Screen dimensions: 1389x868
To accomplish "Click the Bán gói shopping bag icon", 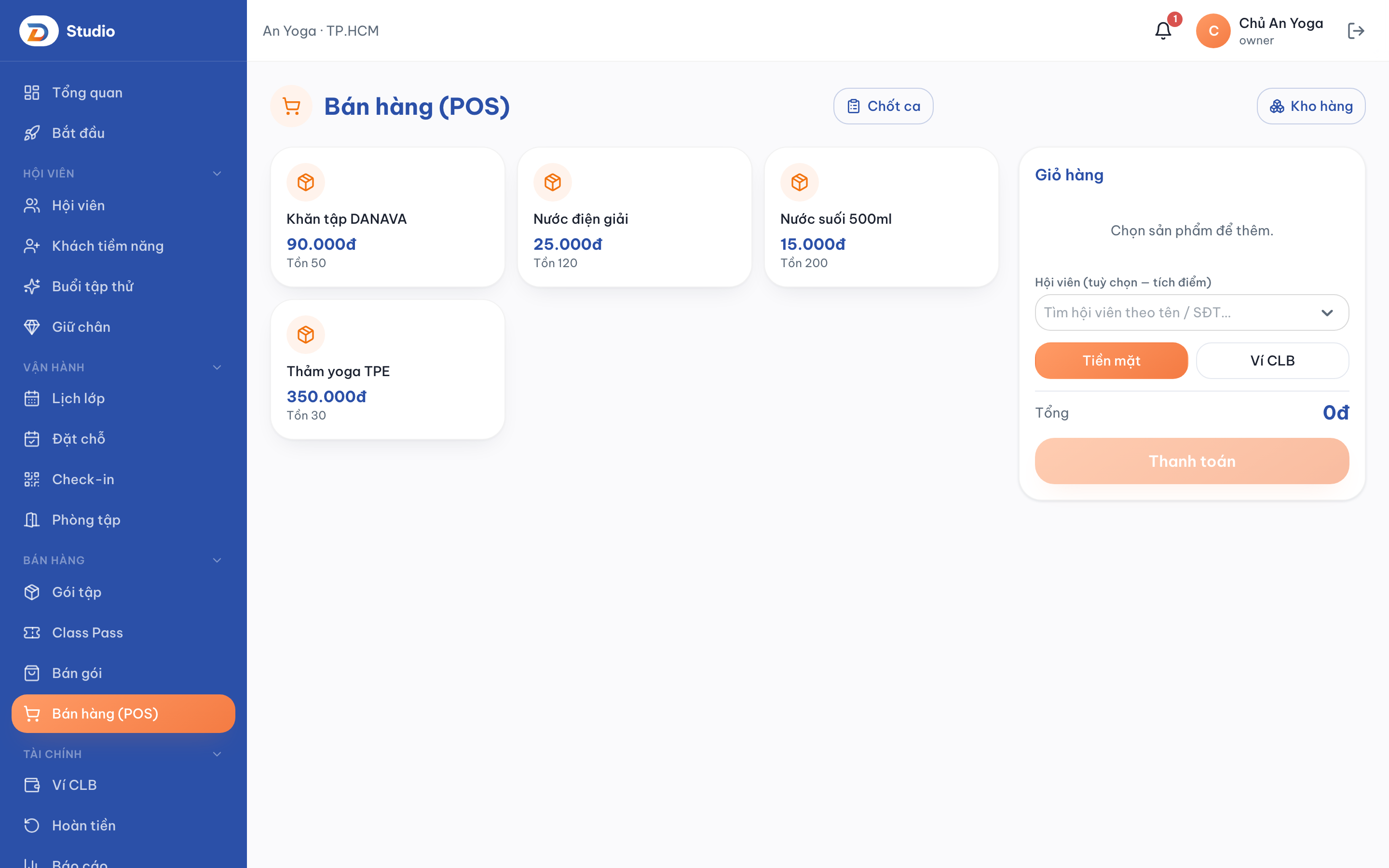I will pos(31,673).
